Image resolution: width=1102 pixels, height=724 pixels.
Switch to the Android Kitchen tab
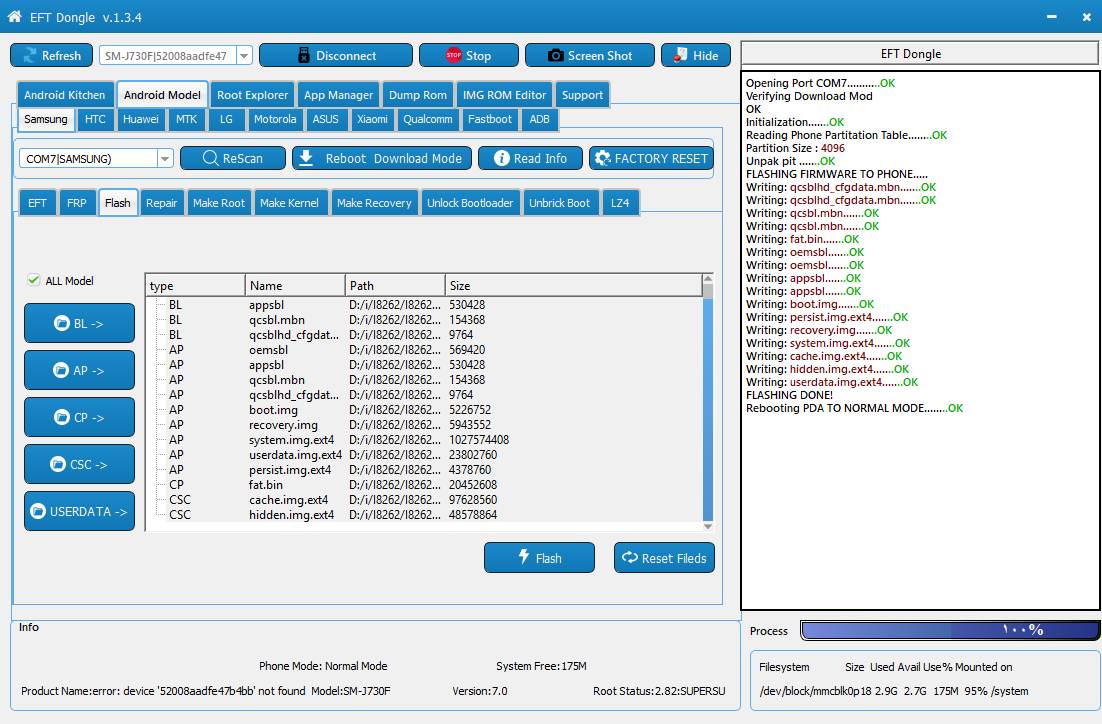coord(64,95)
